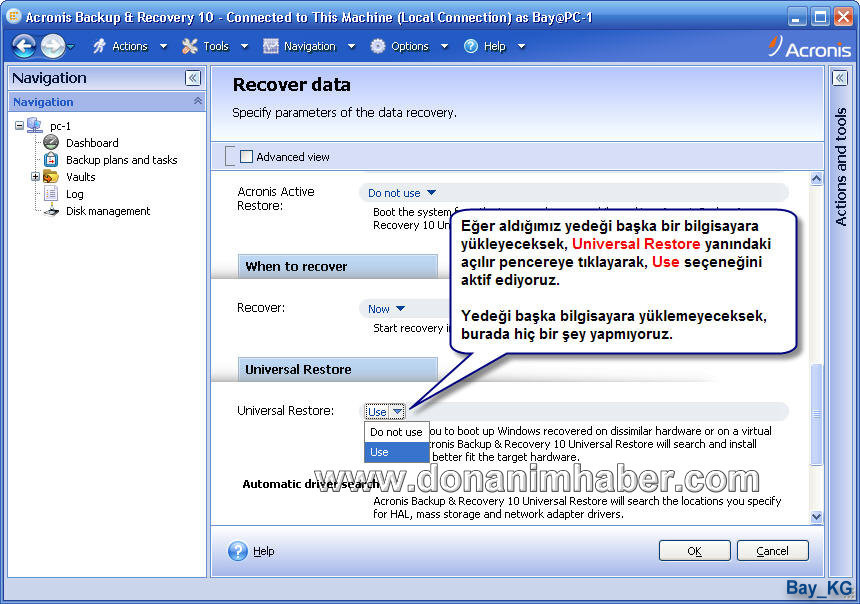Maximize the Acronis window
This screenshot has width=860, height=604.
click(x=821, y=17)
